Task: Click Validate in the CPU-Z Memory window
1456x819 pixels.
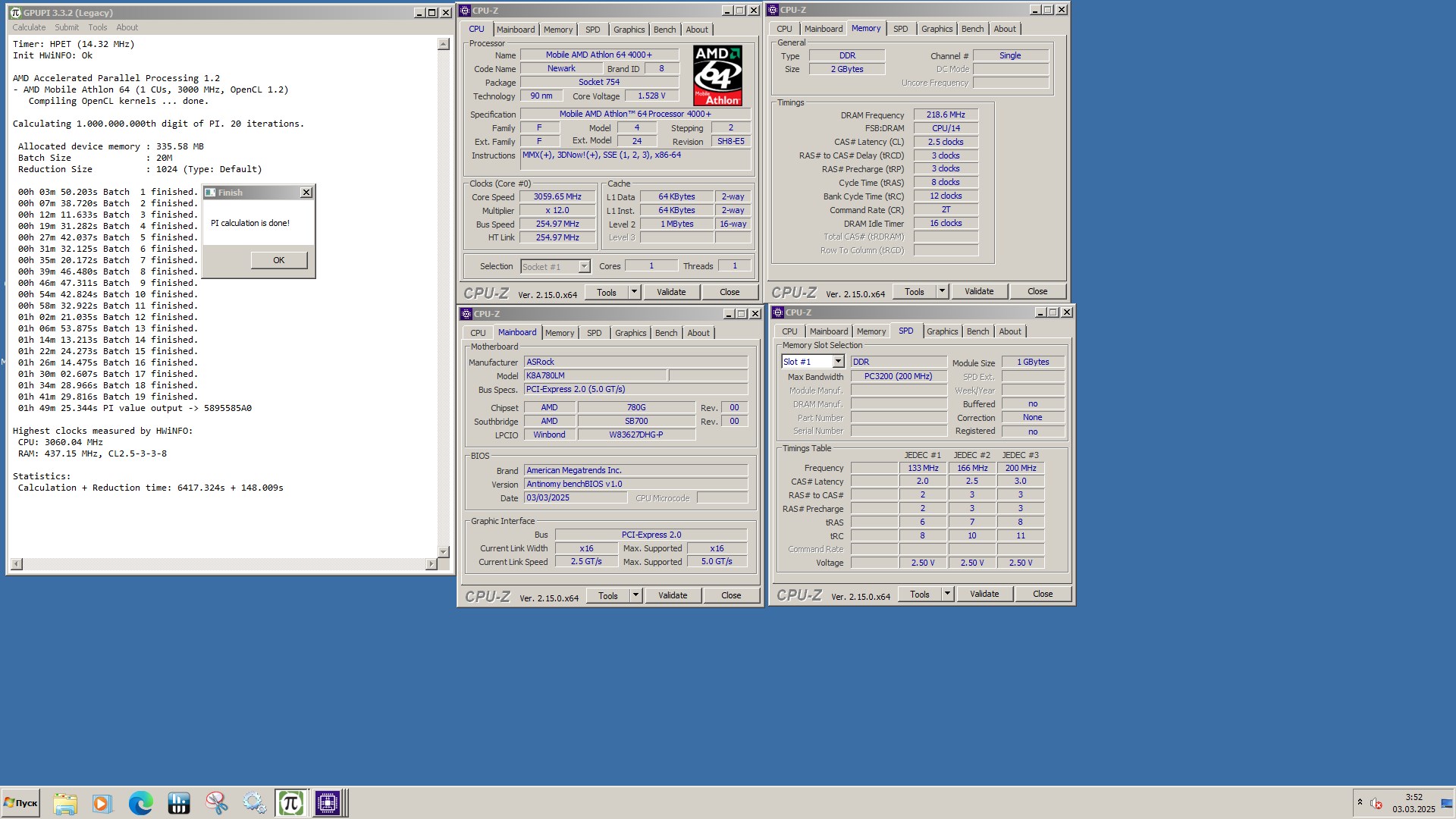Action: (979, 291)
